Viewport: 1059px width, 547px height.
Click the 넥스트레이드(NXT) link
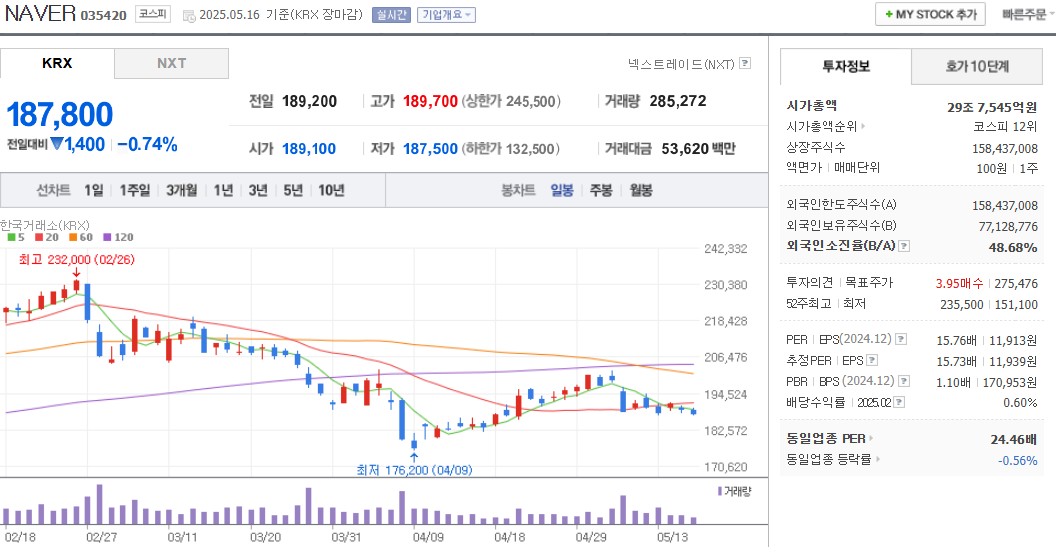point(681,64)
